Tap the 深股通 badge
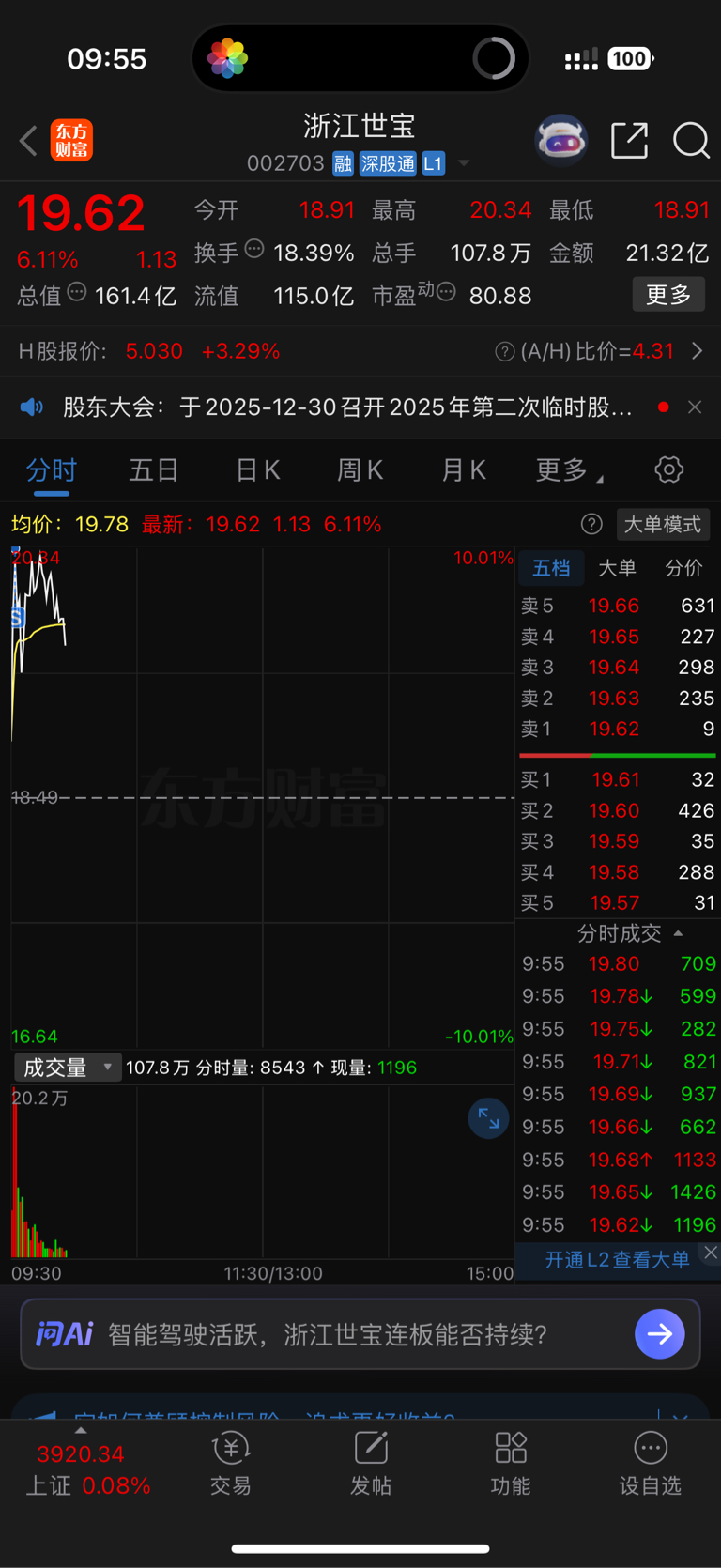Screen dimensions: 721x1568 (388, 163)
